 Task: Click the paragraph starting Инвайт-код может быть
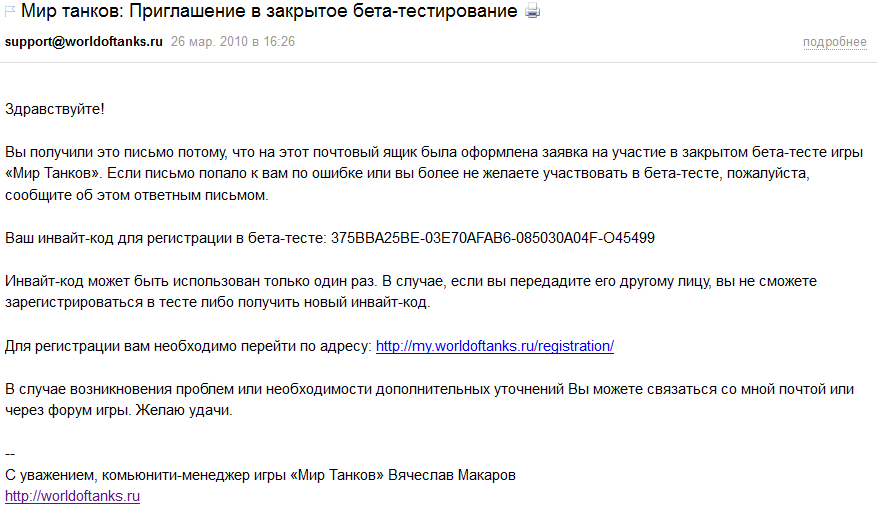(411, 292)
